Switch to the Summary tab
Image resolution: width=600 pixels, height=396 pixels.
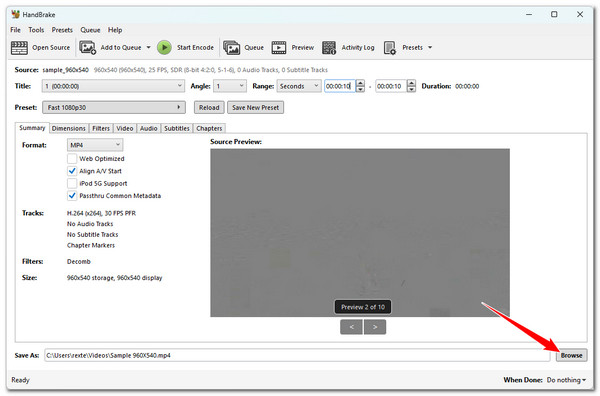tap(32, 128)
